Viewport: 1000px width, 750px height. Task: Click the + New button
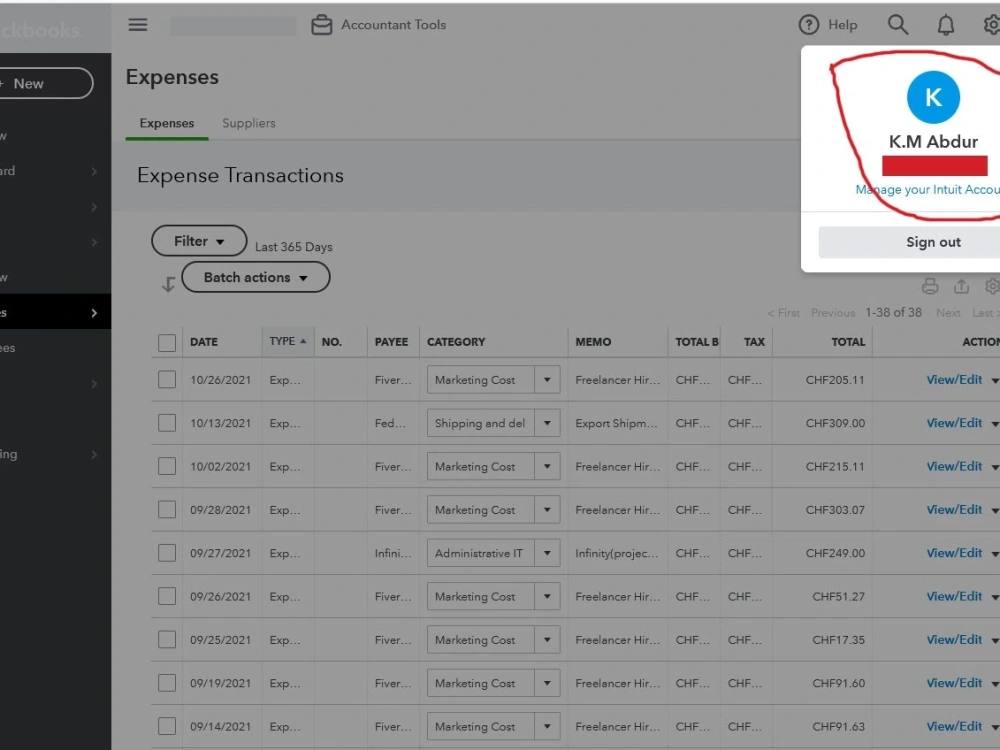[x=46, y=84]
